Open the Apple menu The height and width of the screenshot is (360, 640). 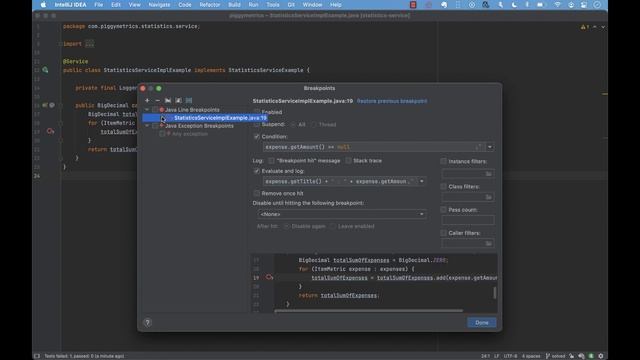coord(44,5)
